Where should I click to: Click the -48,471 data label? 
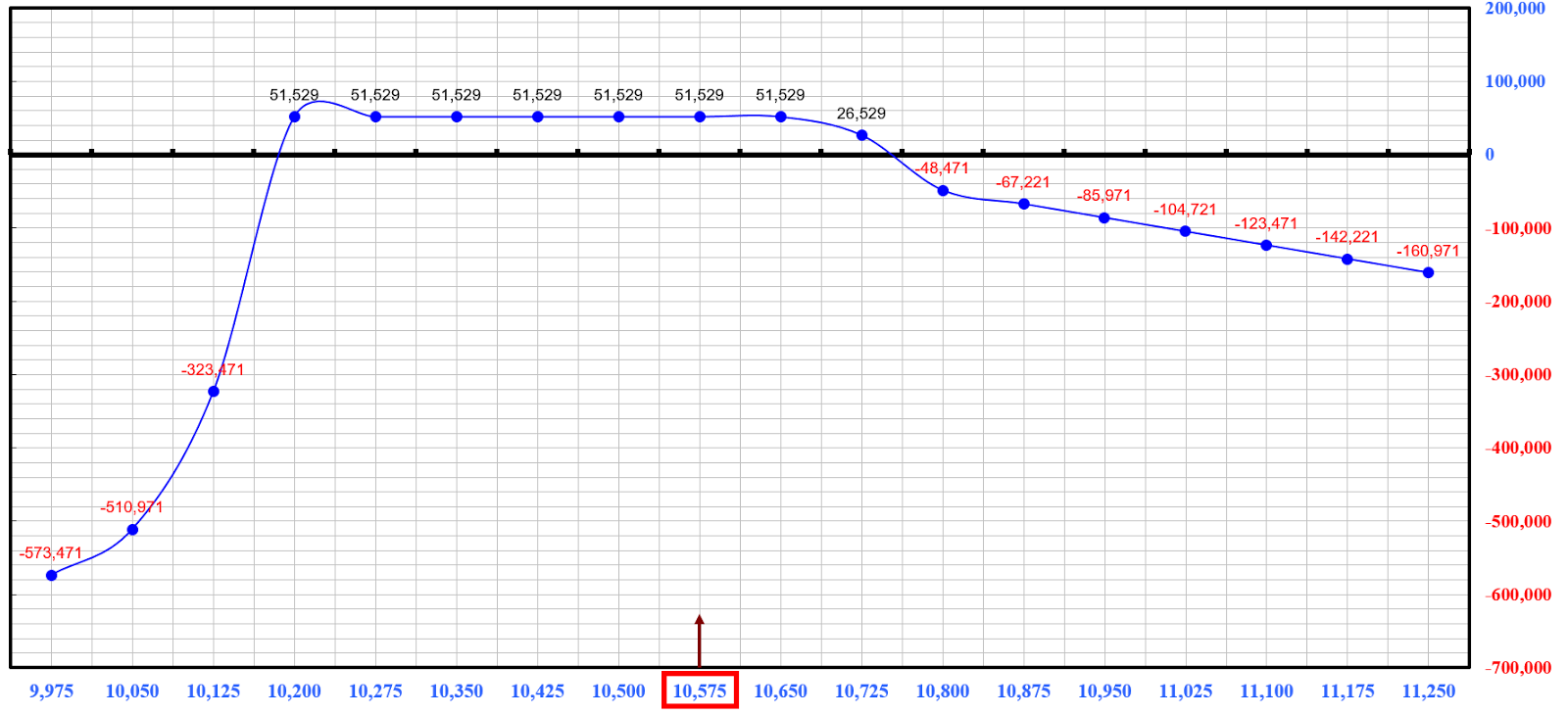942,168
